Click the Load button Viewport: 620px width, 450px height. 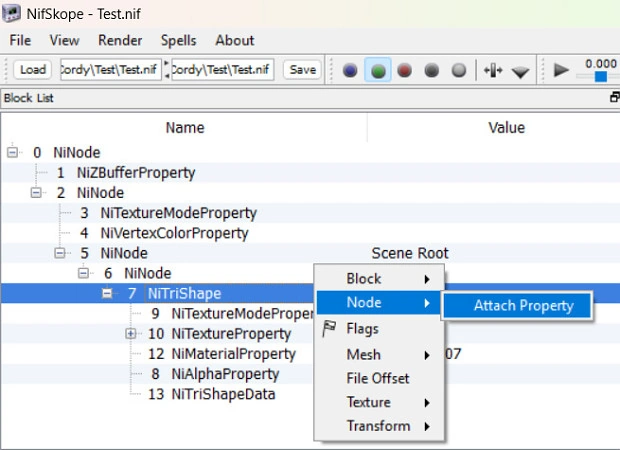[33, 70]
